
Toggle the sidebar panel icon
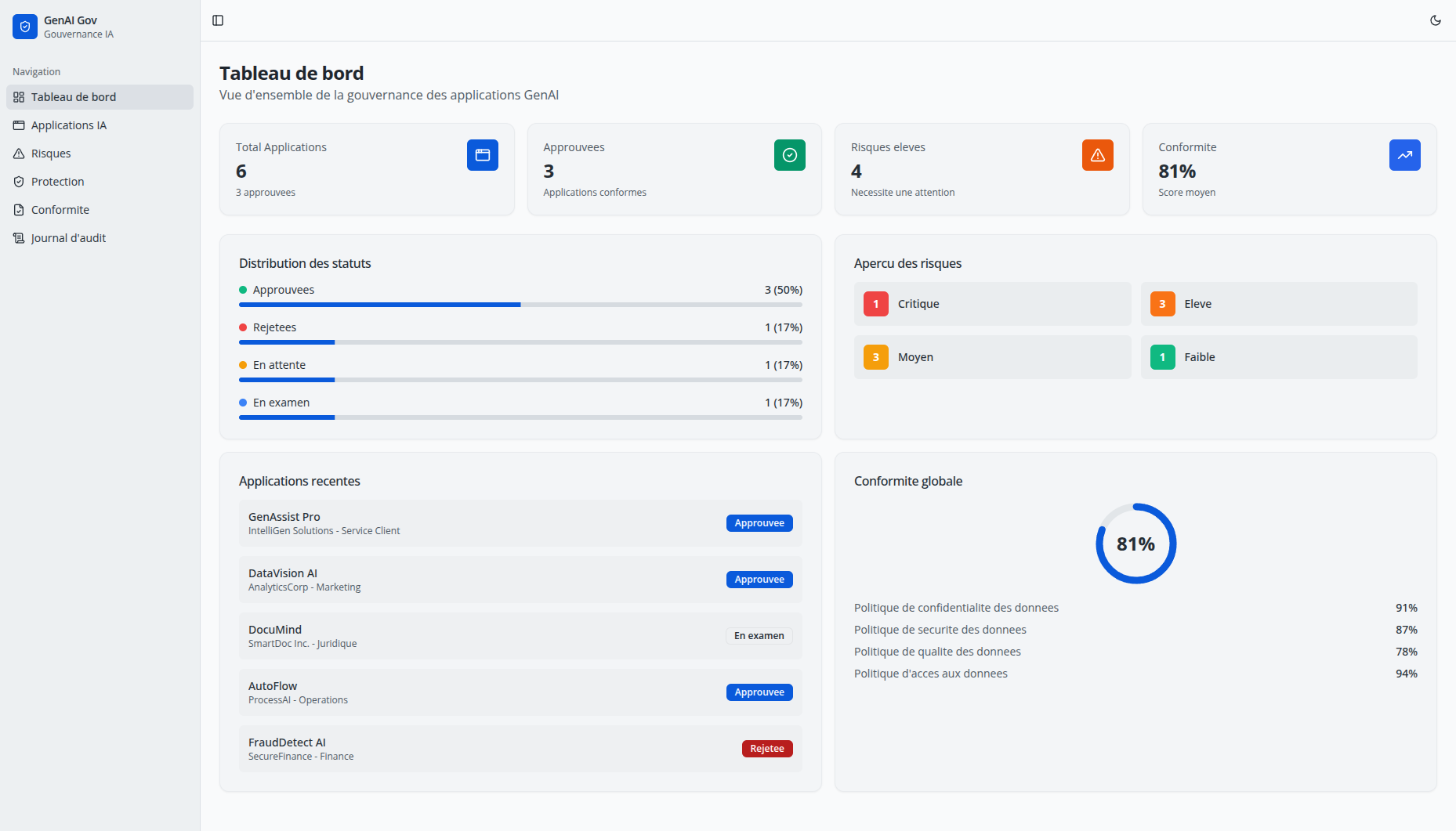coord(218,20)
